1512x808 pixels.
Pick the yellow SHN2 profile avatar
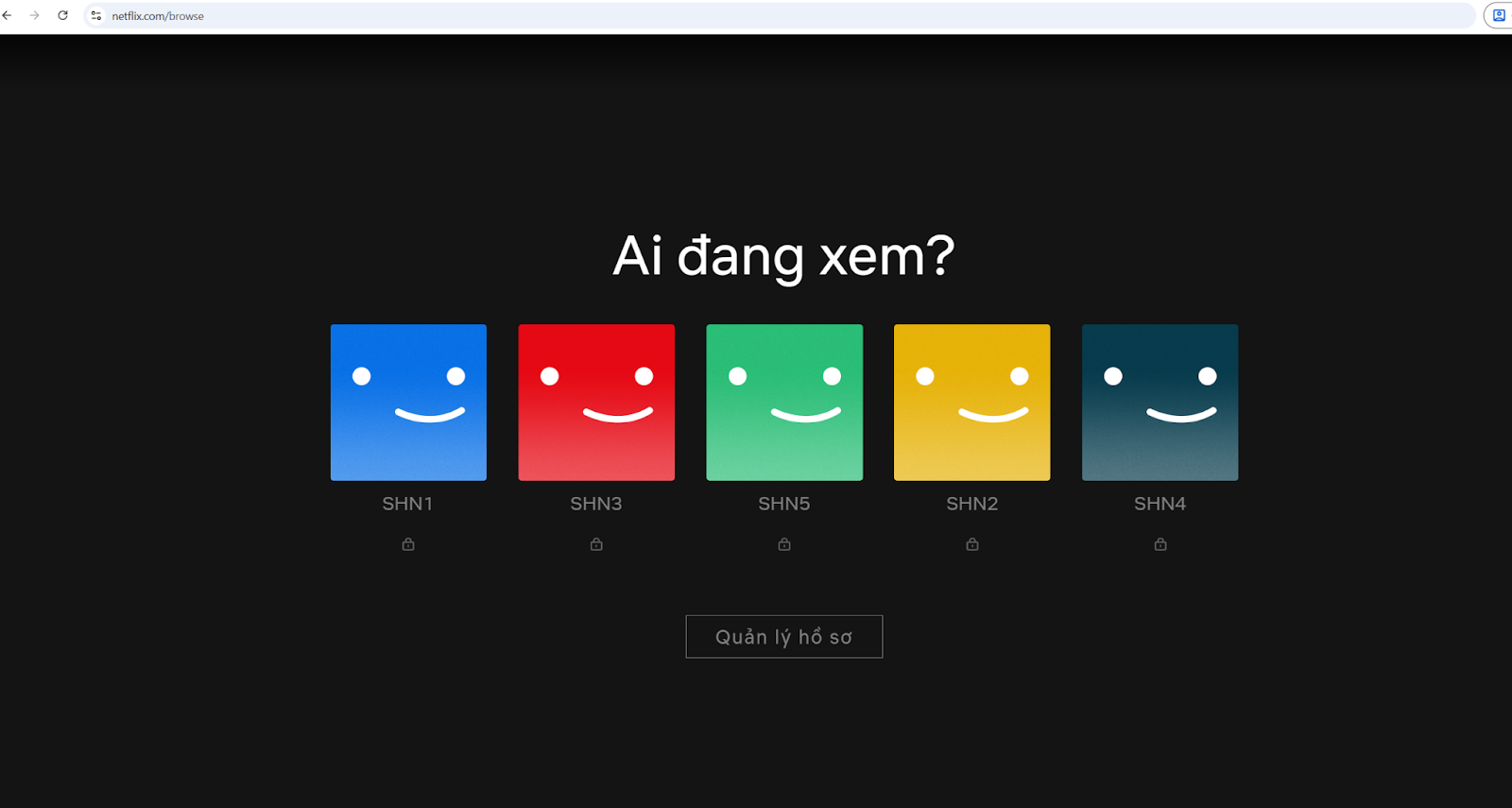tap(971, 403)
